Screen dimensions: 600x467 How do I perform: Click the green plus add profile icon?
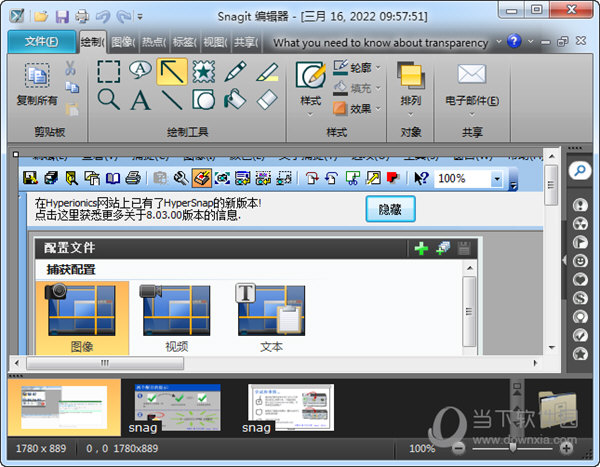[x=421, y=248]
